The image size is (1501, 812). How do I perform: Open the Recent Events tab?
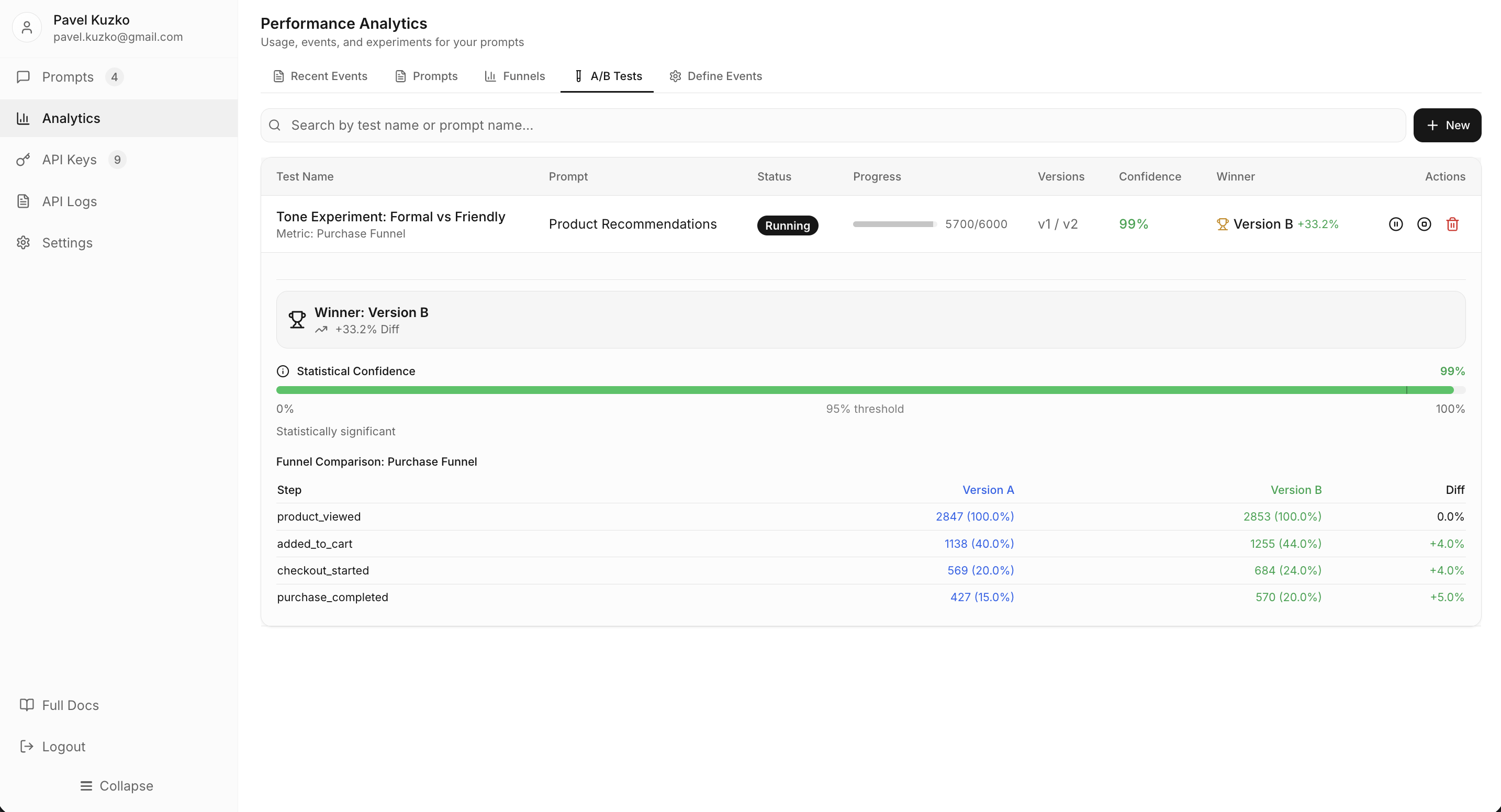coord(320,76)
